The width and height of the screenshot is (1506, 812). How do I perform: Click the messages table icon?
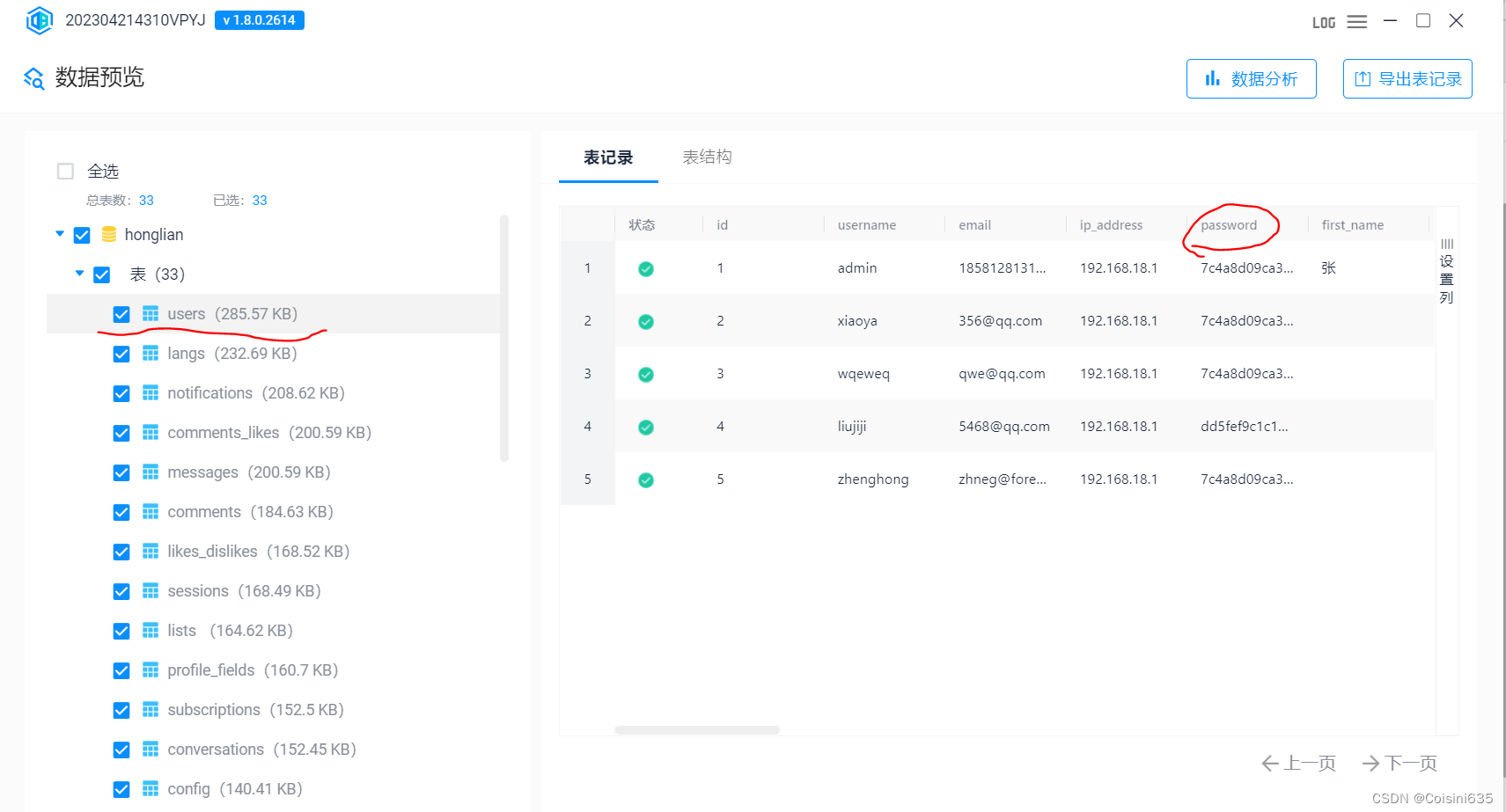(151, 472)
